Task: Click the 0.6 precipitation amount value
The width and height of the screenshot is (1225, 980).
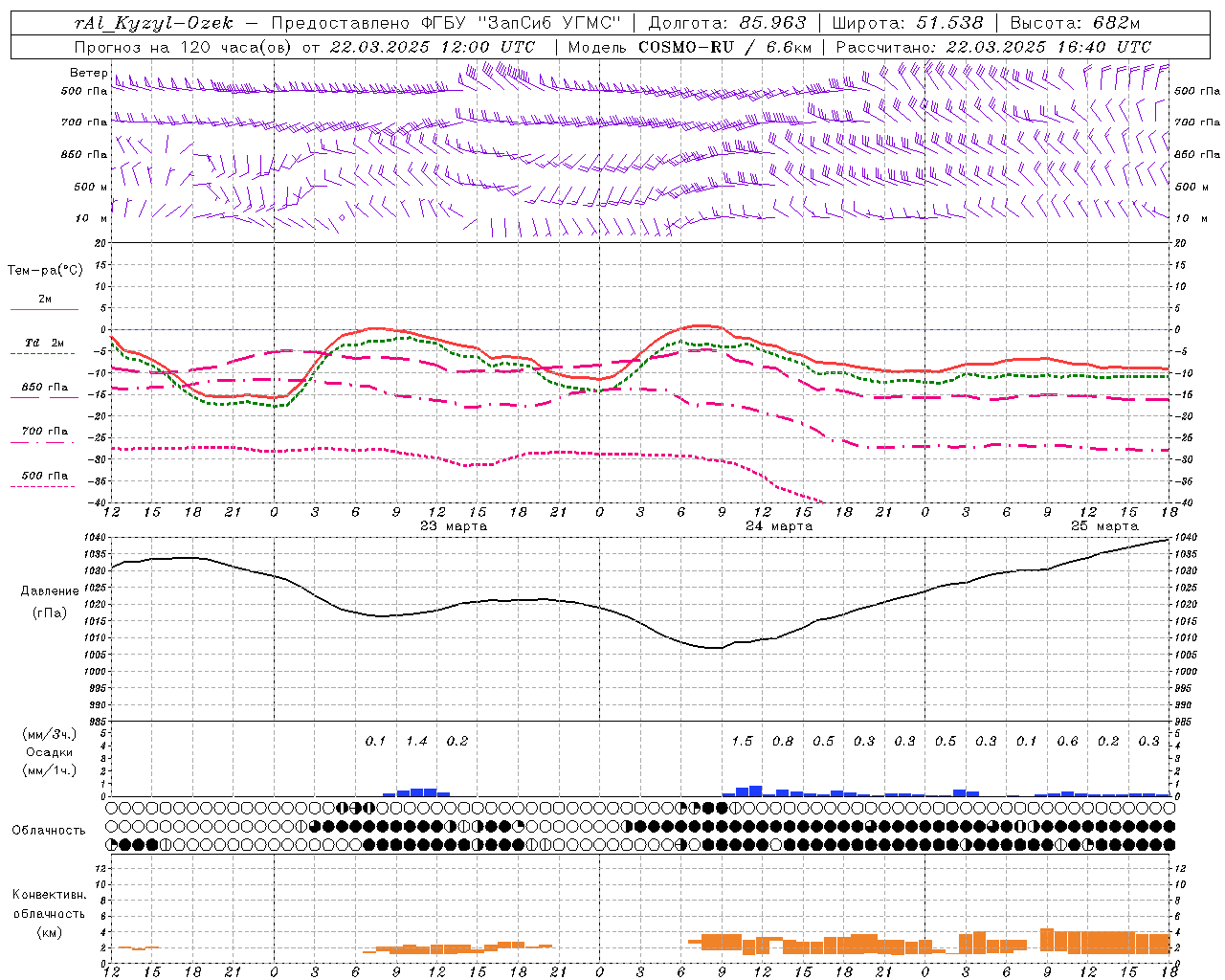Action: 1067,741
